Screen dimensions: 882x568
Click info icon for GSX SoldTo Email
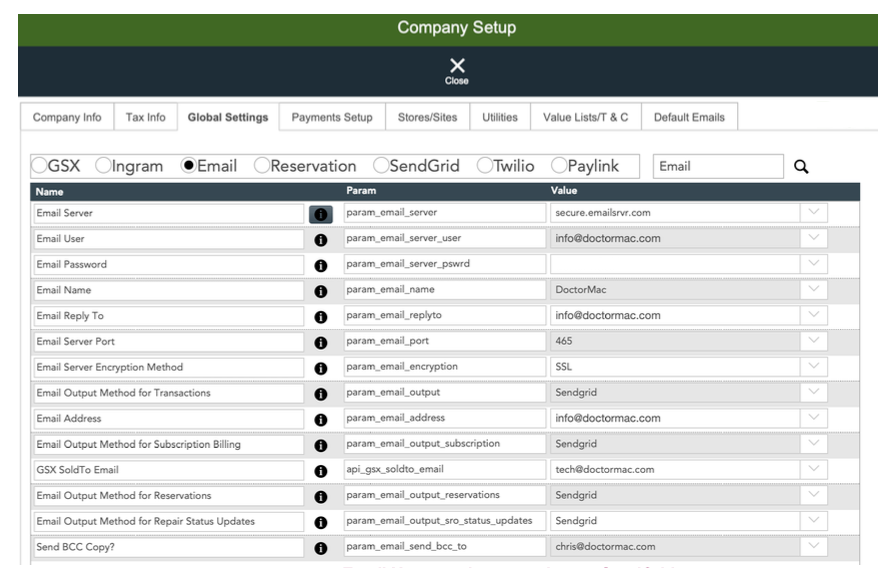pos(321,470)
